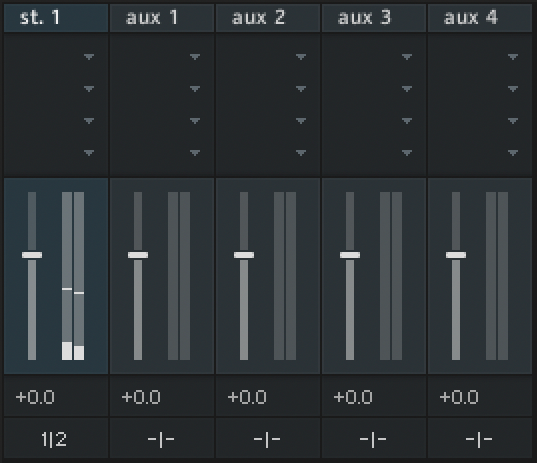
Task: Open third insert slot dropdown on aux 4
Action: [513, 121]
